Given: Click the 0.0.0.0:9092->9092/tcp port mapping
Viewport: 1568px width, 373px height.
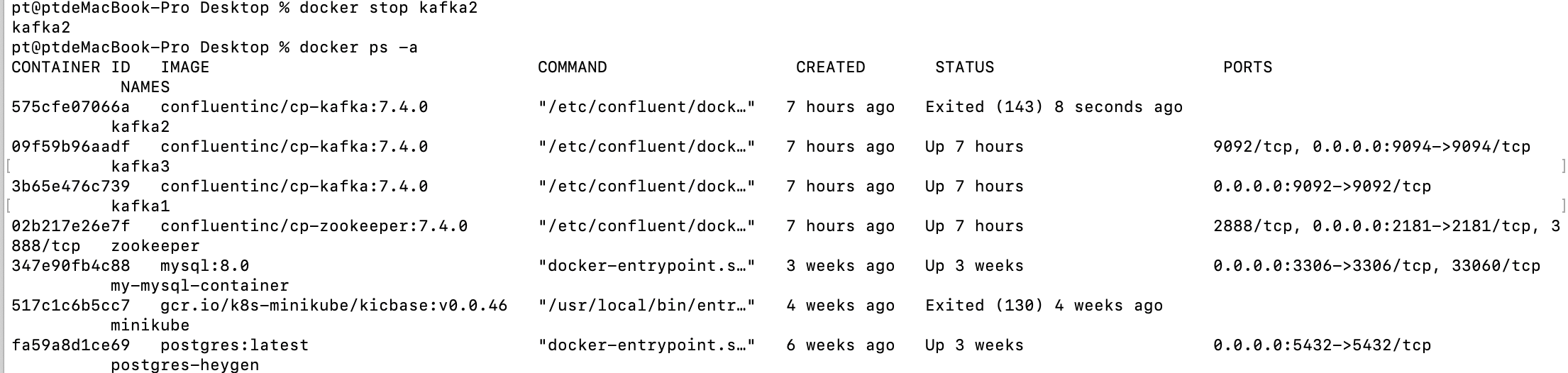Looking at the screenshot, I should [1322, 186].
